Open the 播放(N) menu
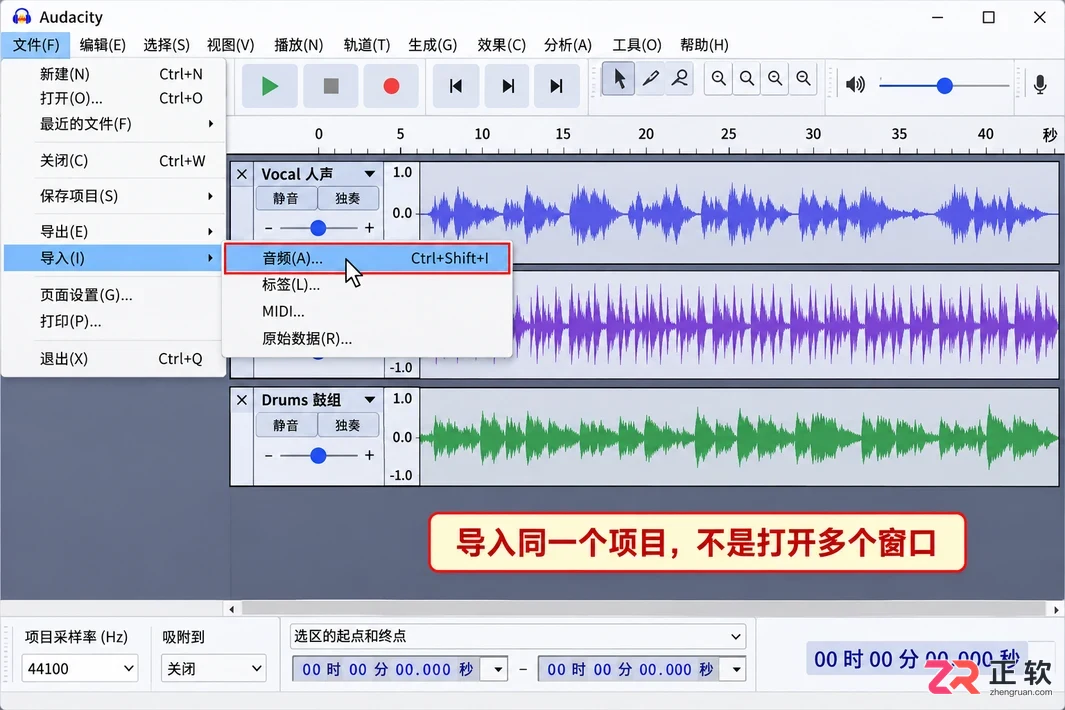Image resolution: width=1065 pixels, height=710 pixels. tap(298, 45)
